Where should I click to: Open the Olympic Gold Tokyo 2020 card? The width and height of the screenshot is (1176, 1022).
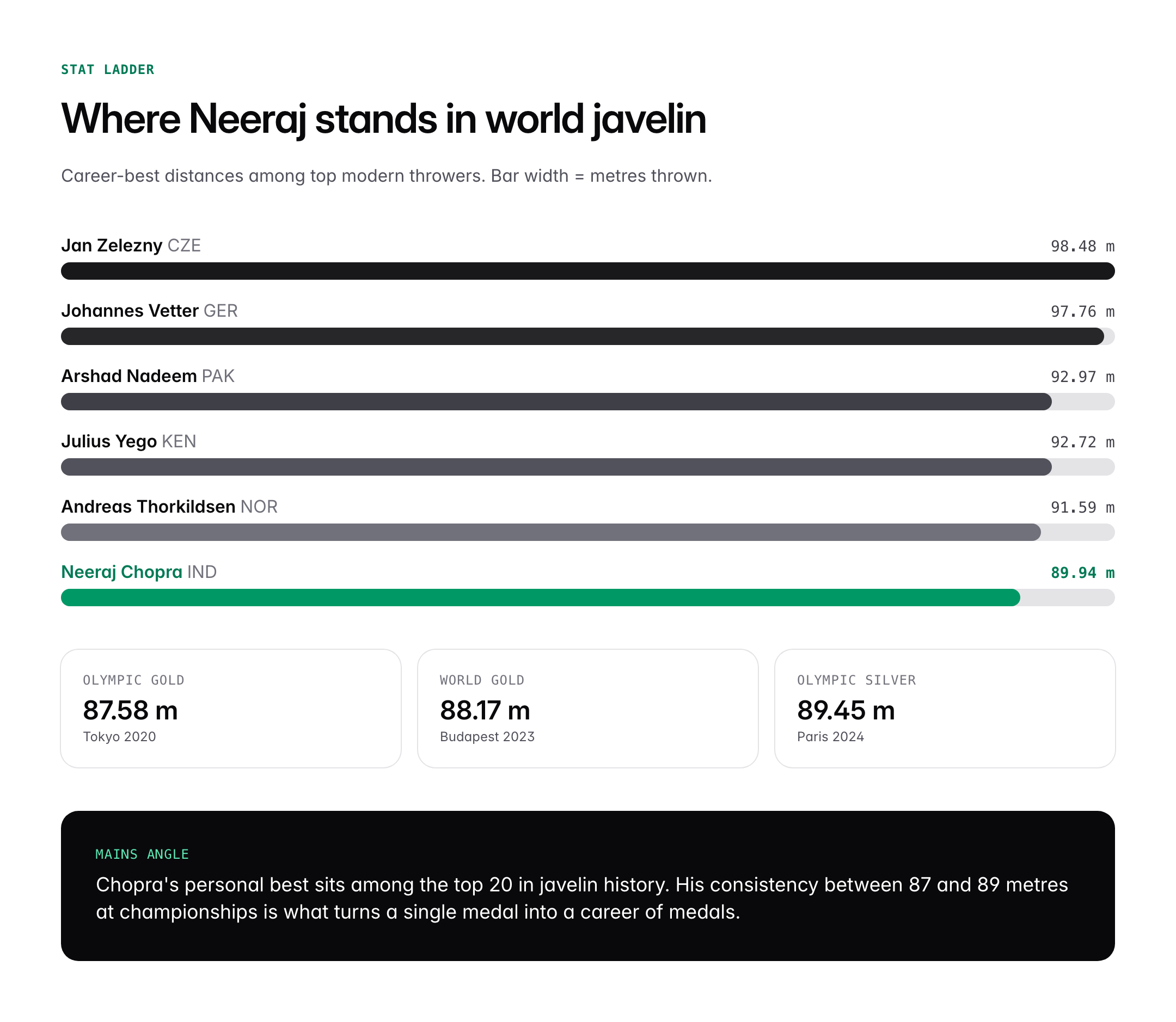click(230, 709)
